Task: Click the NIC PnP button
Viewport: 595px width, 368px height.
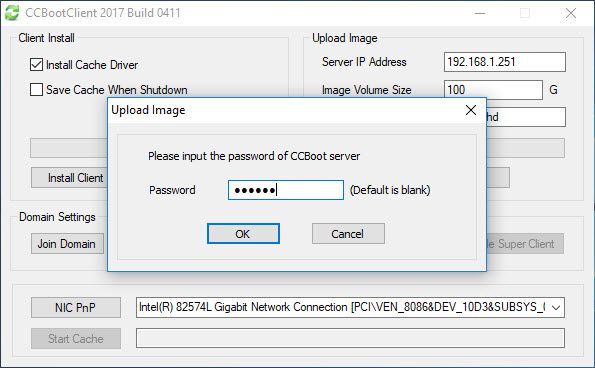Action: pos(76,307)
